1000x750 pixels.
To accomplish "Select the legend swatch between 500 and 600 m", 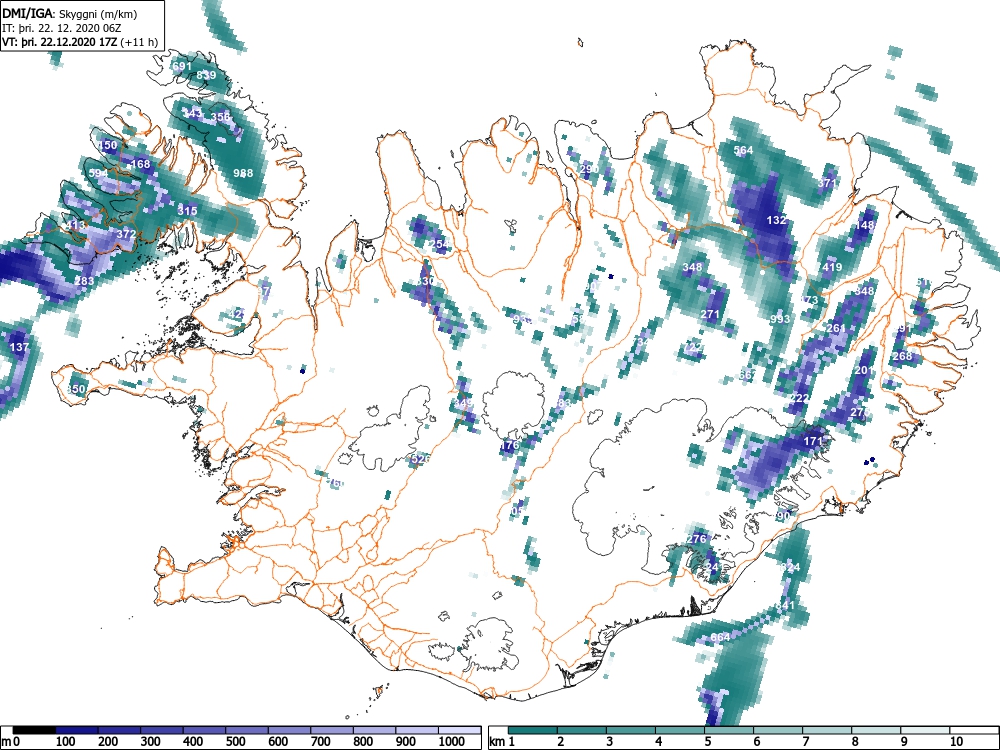I will click(247, 730).
